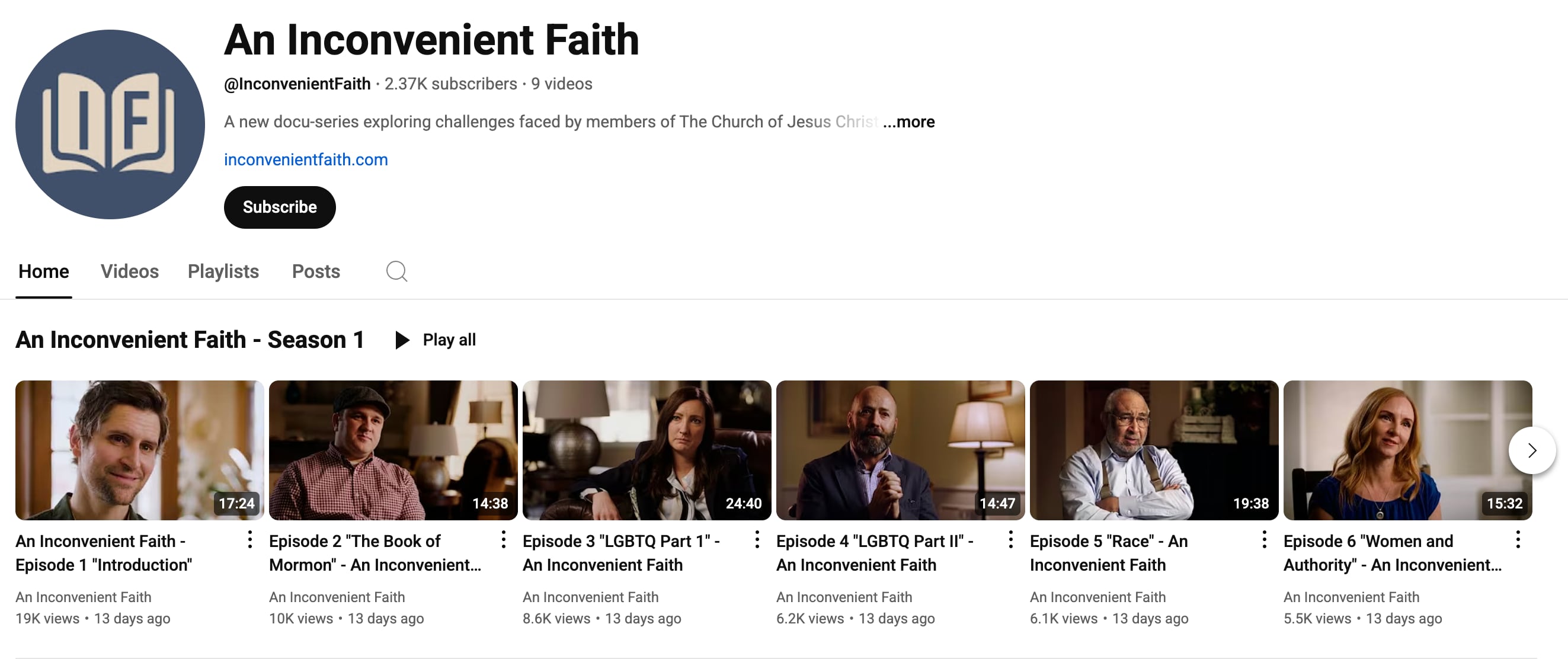
Task: Subscribe to the channel
Action: pyautogui.click(x=279, y=207)
